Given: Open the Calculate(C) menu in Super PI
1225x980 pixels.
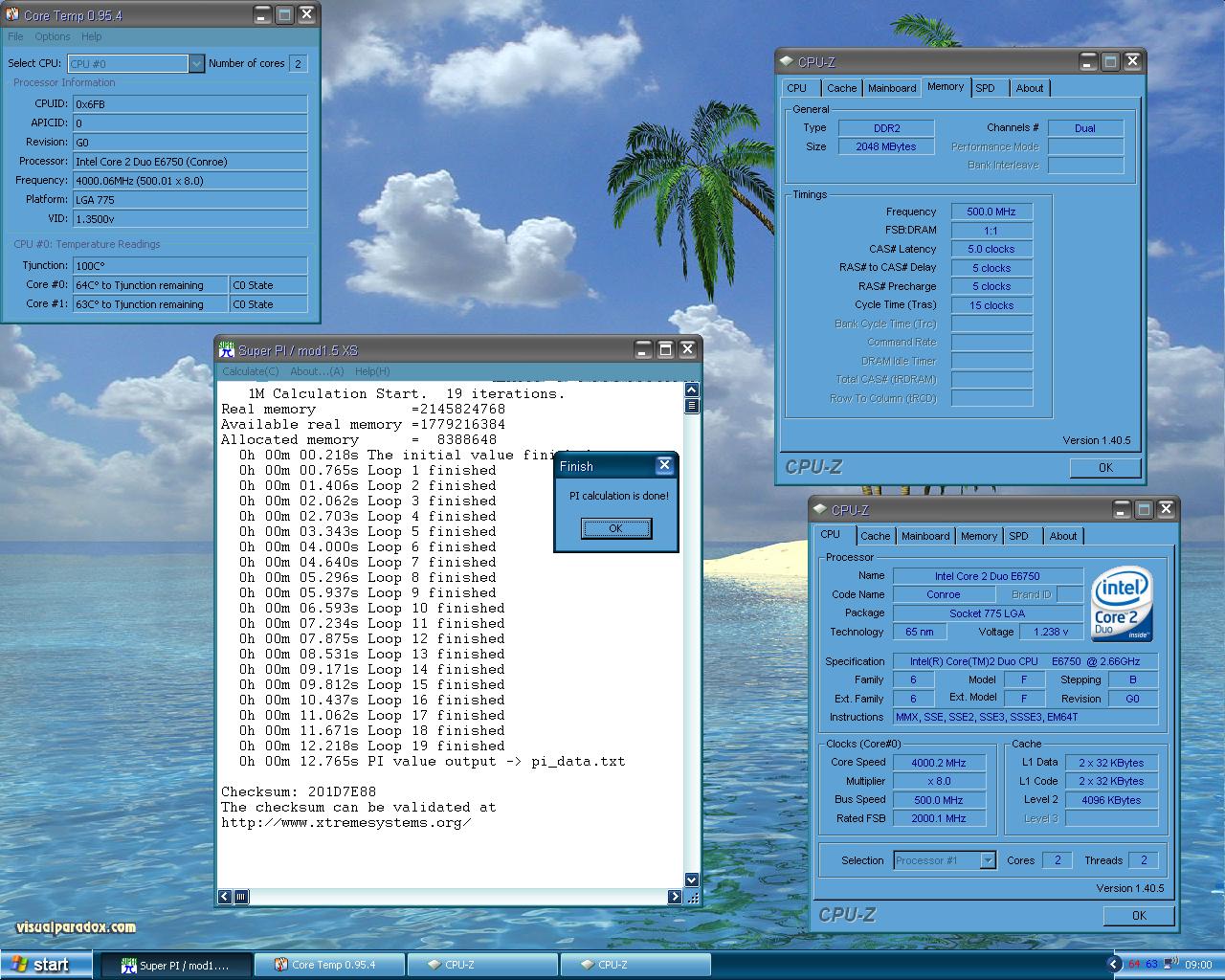Looking at the screenshot, I should (251, 371).
